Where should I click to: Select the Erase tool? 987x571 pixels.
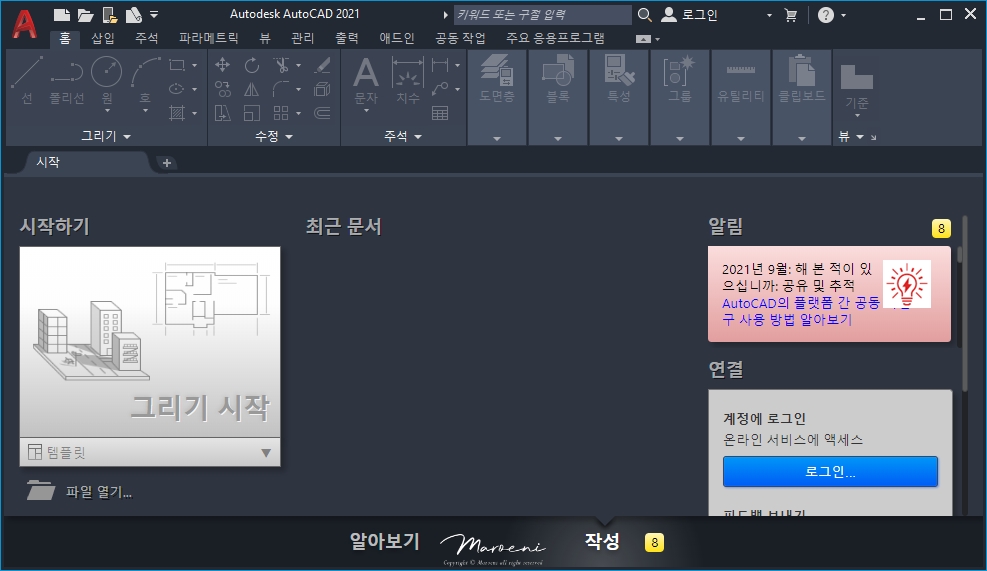click(322, 65)
